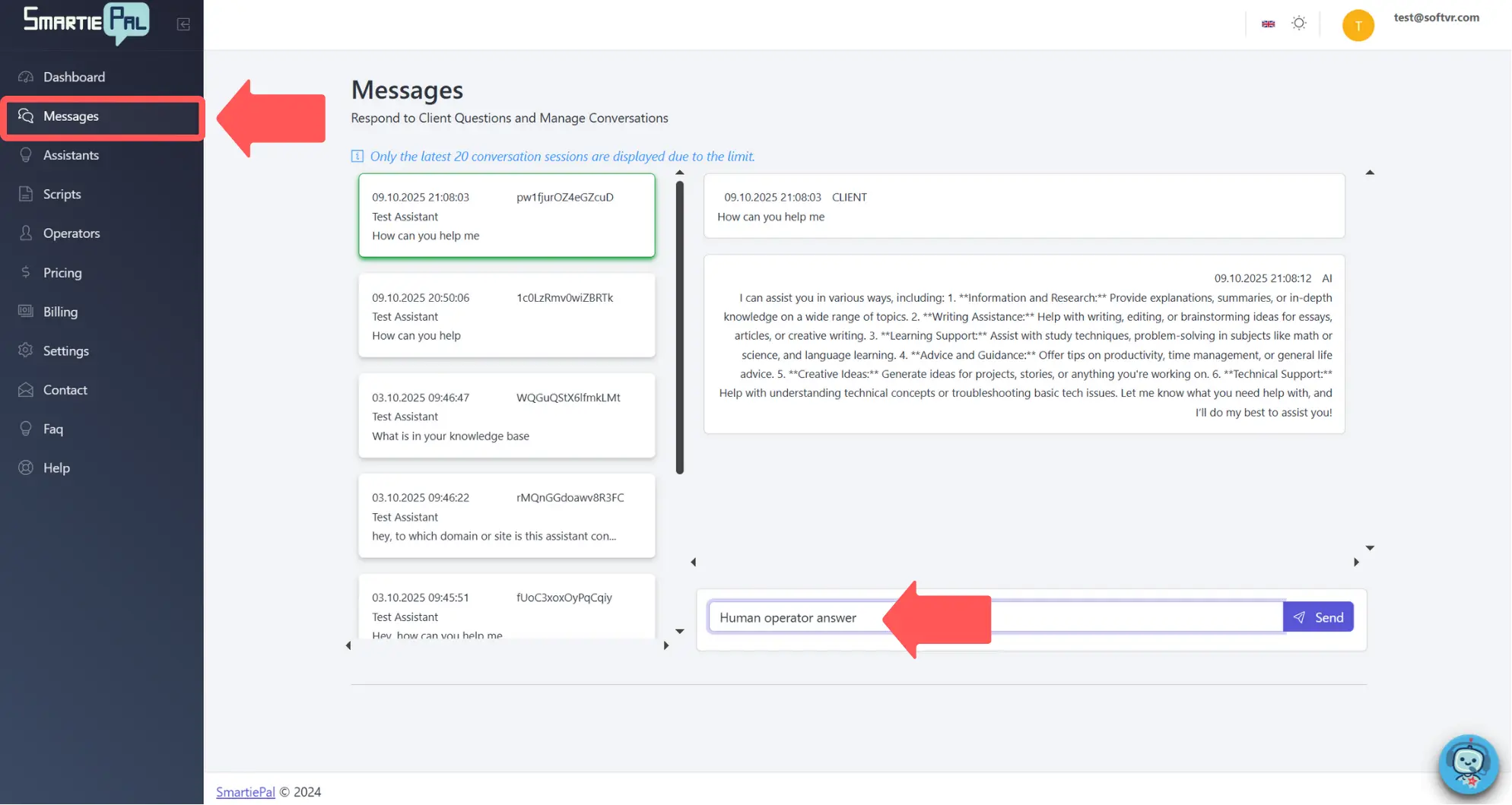Open the SmartiePal footer link
The height and width of the screenshot is (805, 1512).
pos(246,791)
